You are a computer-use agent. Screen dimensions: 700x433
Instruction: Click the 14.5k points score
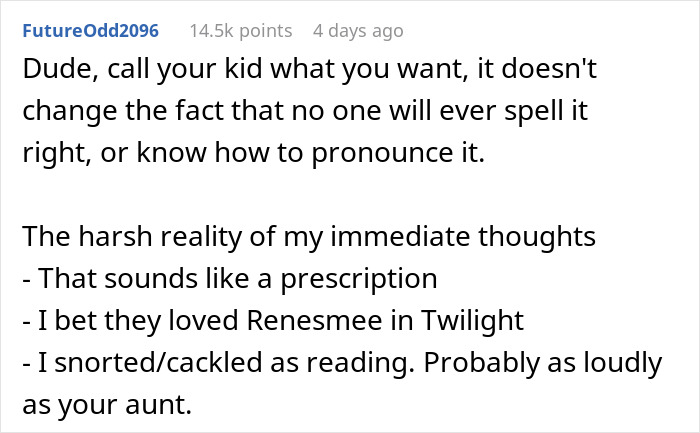[x=241, y=31]
